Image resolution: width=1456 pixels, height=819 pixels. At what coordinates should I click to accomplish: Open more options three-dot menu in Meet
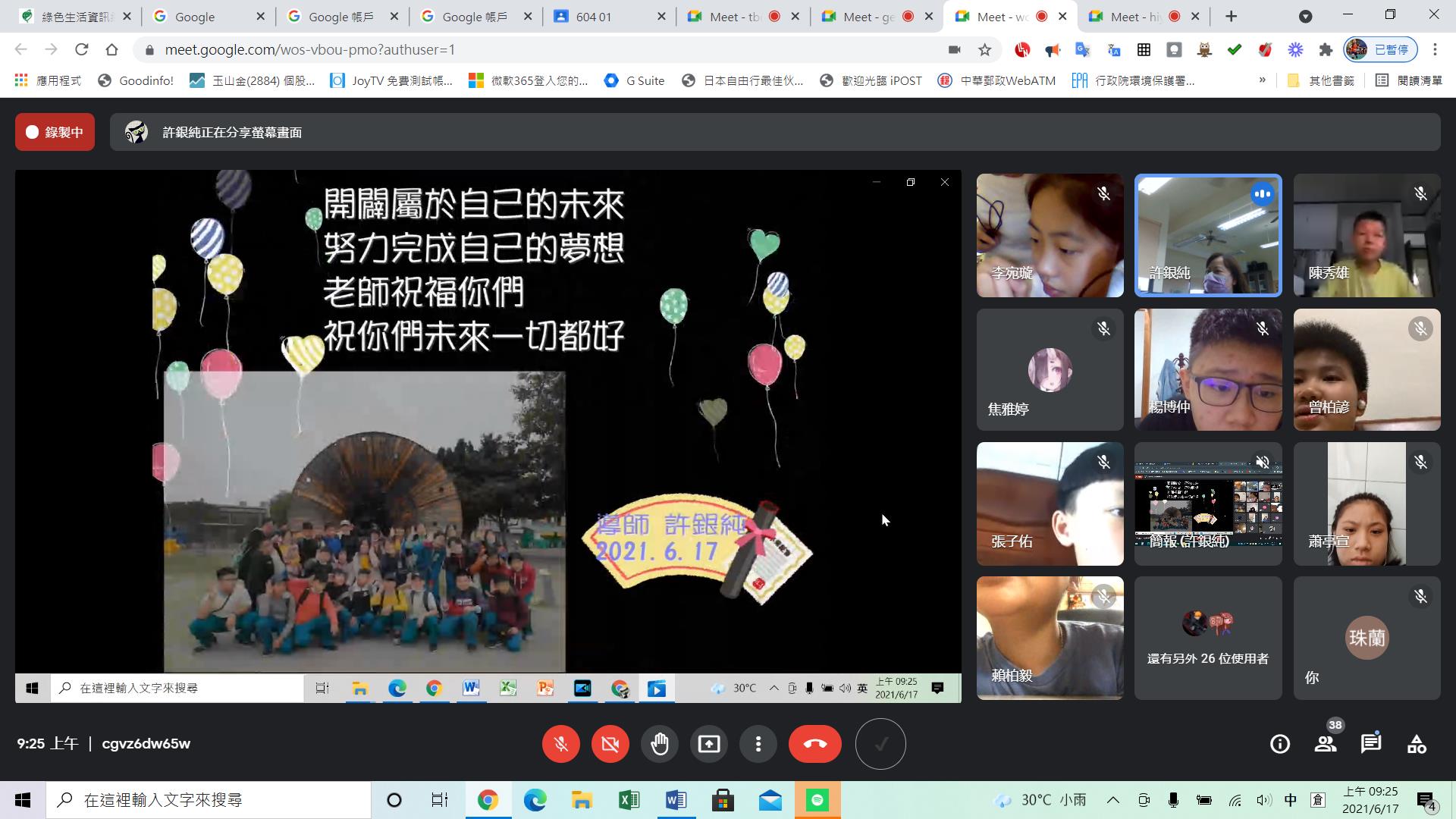pyautogui.click(x=758, y=744)
